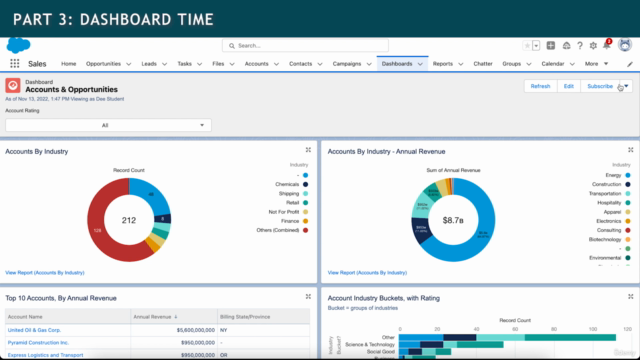The width and height of the screenshot is (640, 360).
Task: Expand the Annual Revenue chart component
Action: [x=631, y=150]
